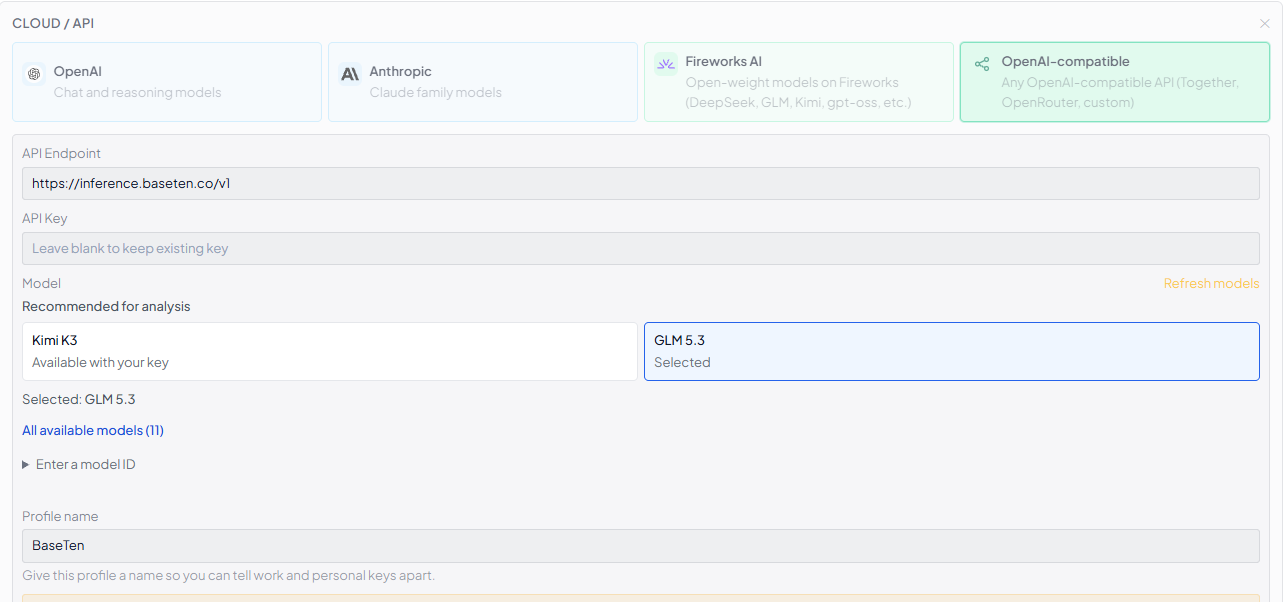This screenshot has width=1288, height=602.
Task: Click the 'Chat and reasoning models' description
Action: [138, 93]
